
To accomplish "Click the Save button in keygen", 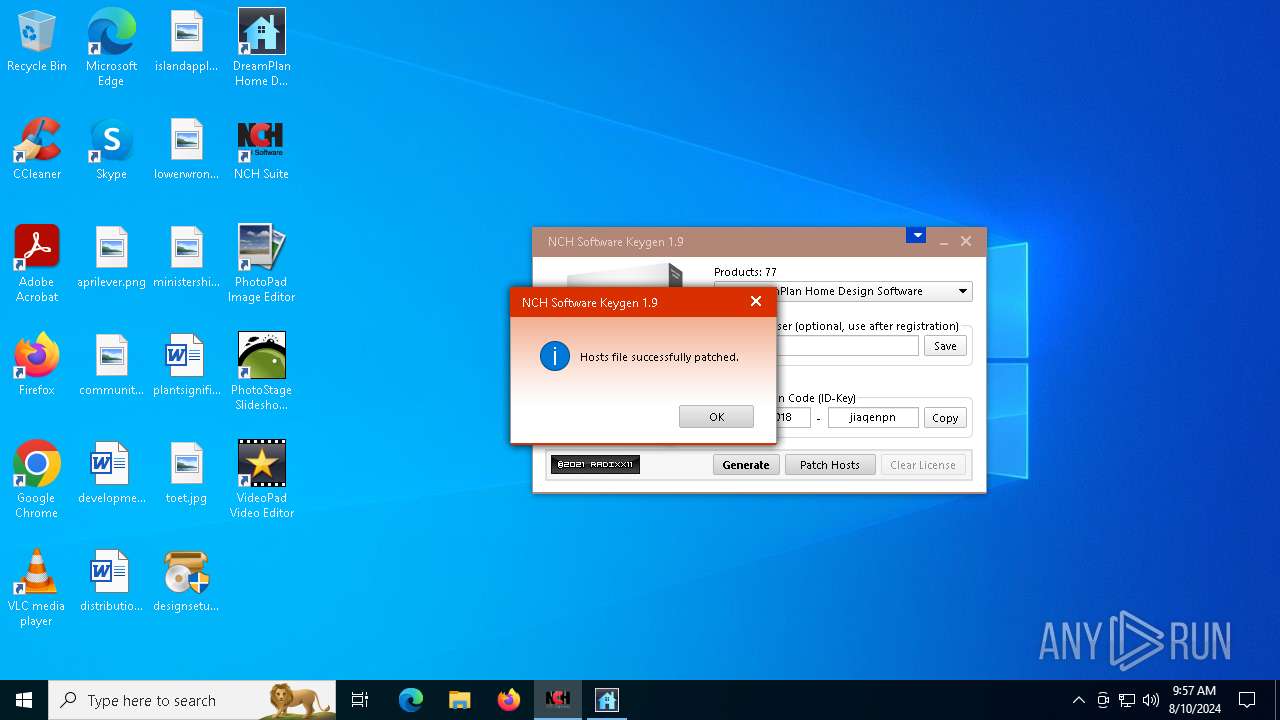I will point(945,346).
